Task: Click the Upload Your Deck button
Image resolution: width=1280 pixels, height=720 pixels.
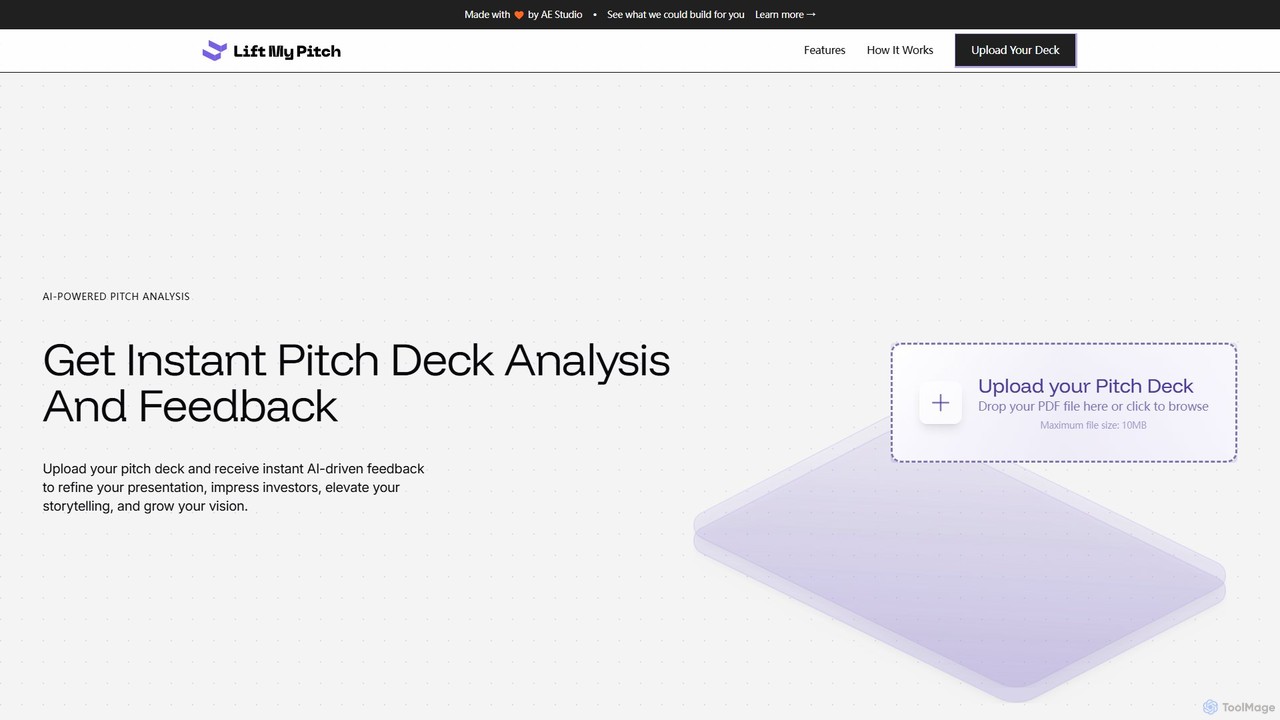Action: (x=1015, y=50)
